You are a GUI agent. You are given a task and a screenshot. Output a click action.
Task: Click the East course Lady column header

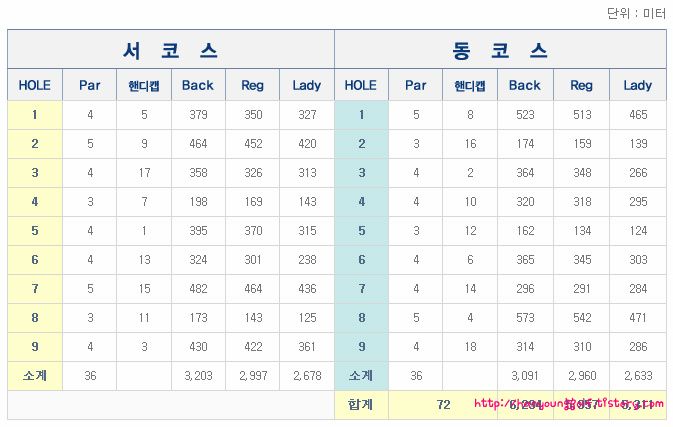(x=638, y=85)
